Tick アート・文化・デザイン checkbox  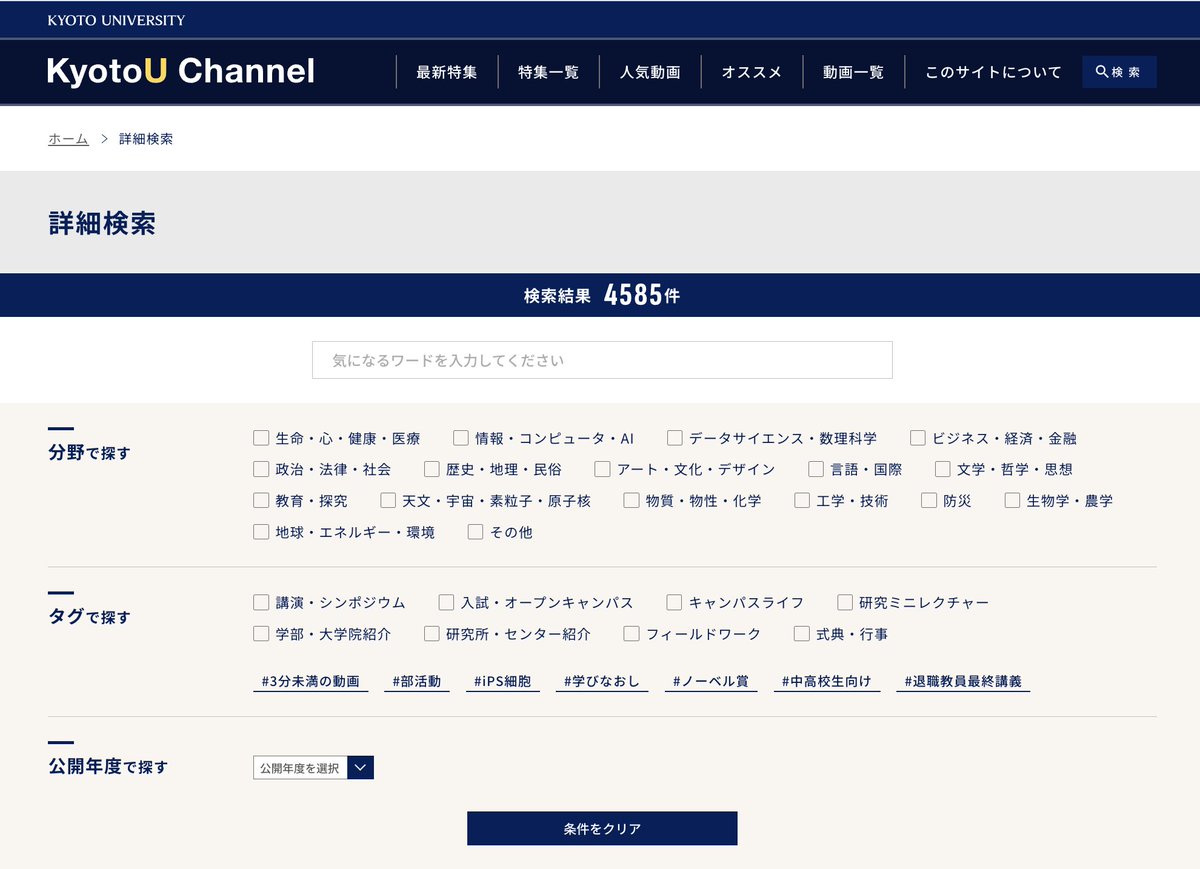[x=602, y=469]
